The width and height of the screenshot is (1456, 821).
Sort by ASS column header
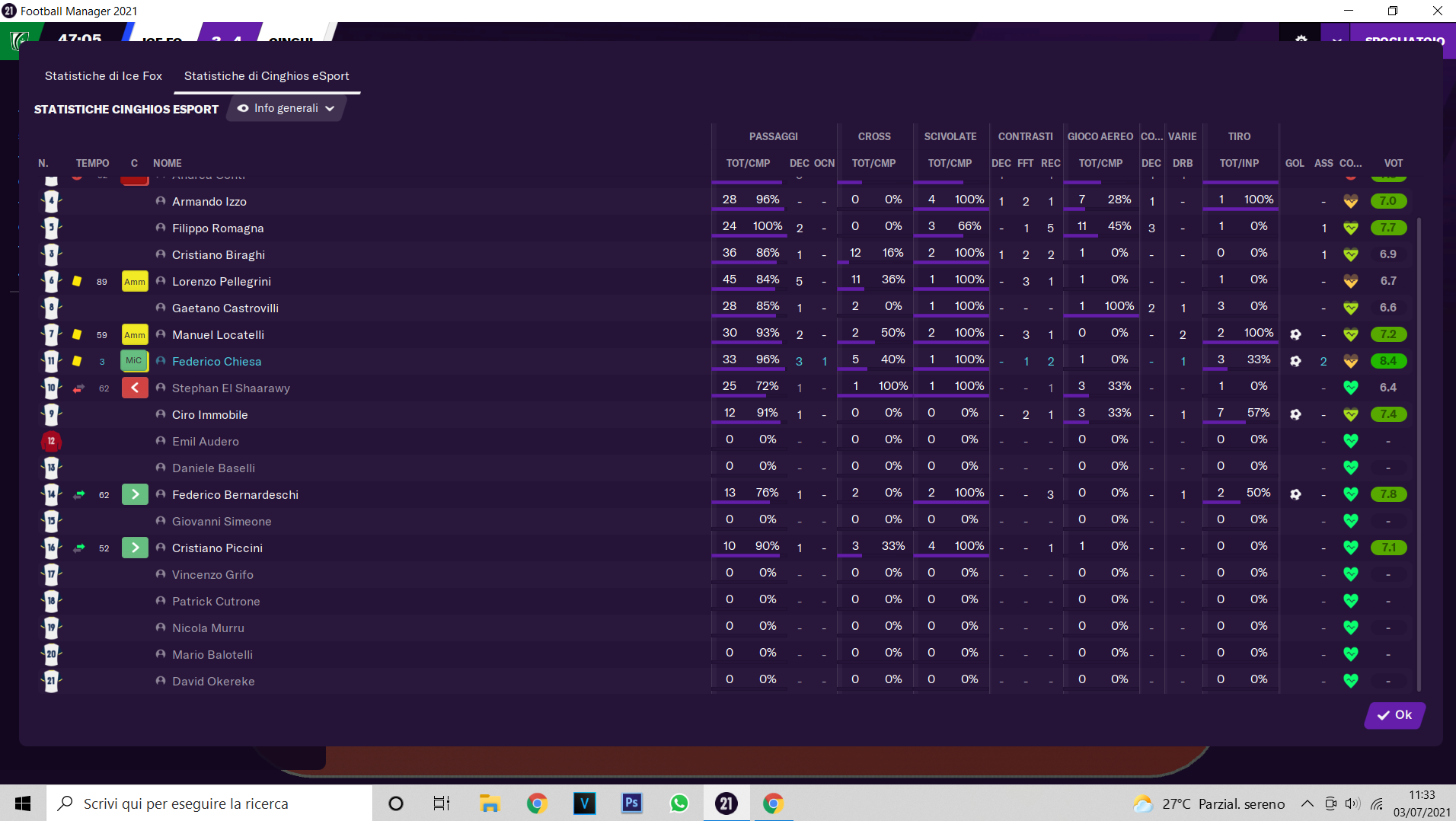coord(1323,163)
